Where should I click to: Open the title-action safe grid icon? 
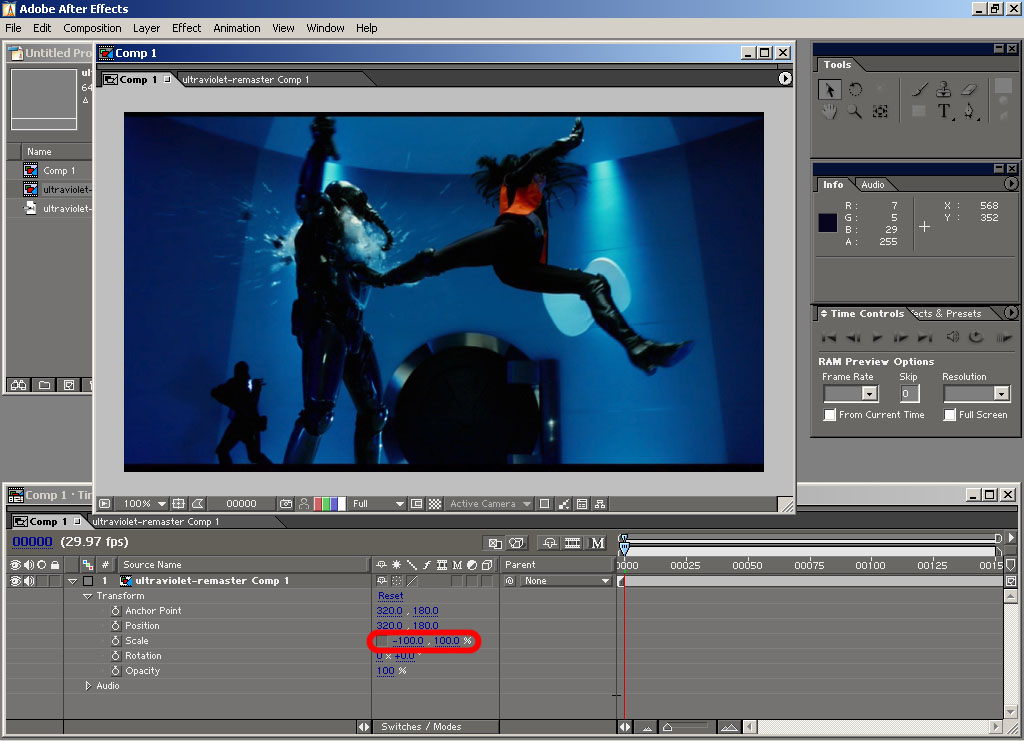tap(178, 504)
